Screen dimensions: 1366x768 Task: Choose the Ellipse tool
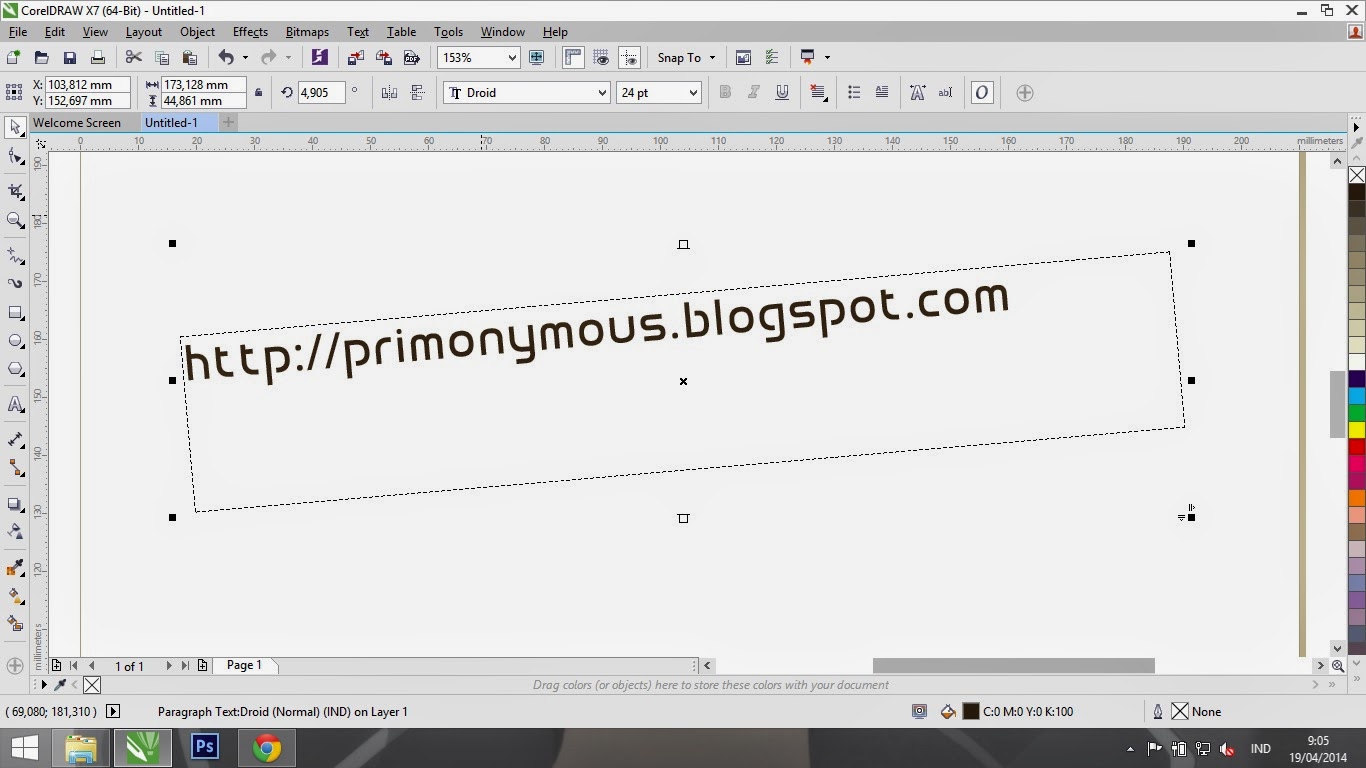15,341
